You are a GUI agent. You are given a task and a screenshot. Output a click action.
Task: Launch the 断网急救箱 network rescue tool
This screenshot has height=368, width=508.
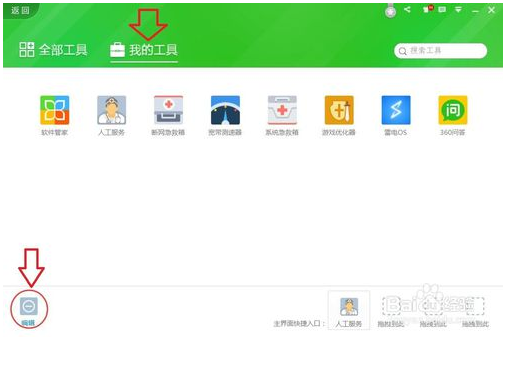[x=168, y=115]
